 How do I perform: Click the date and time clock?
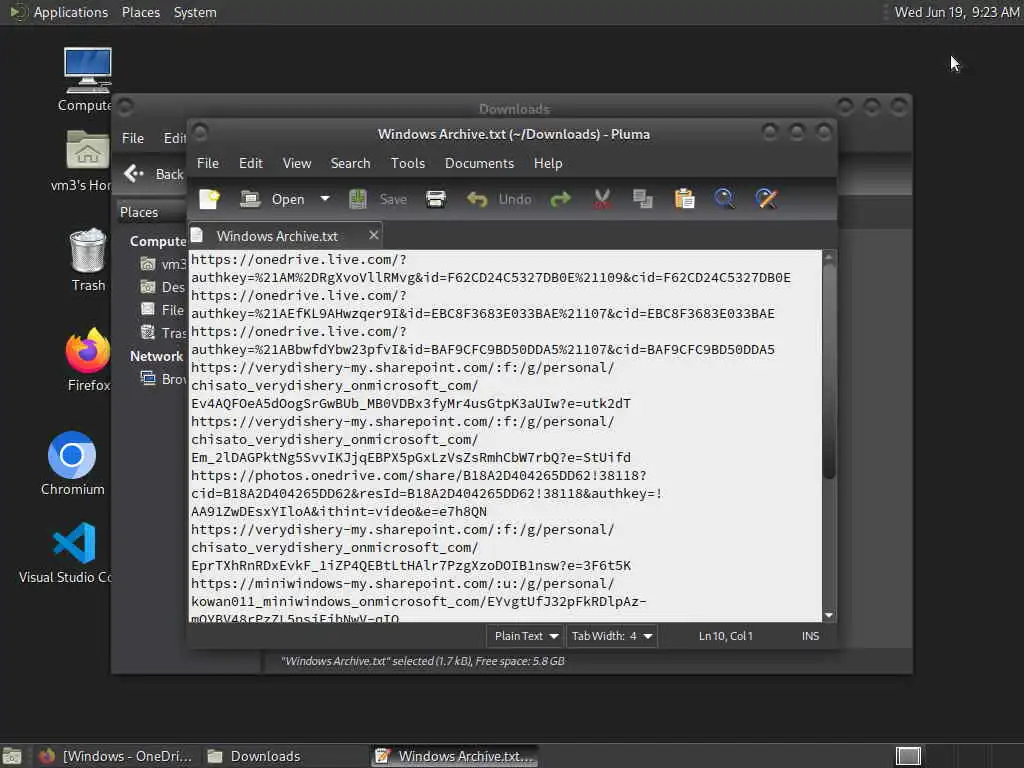click(956, 12)
